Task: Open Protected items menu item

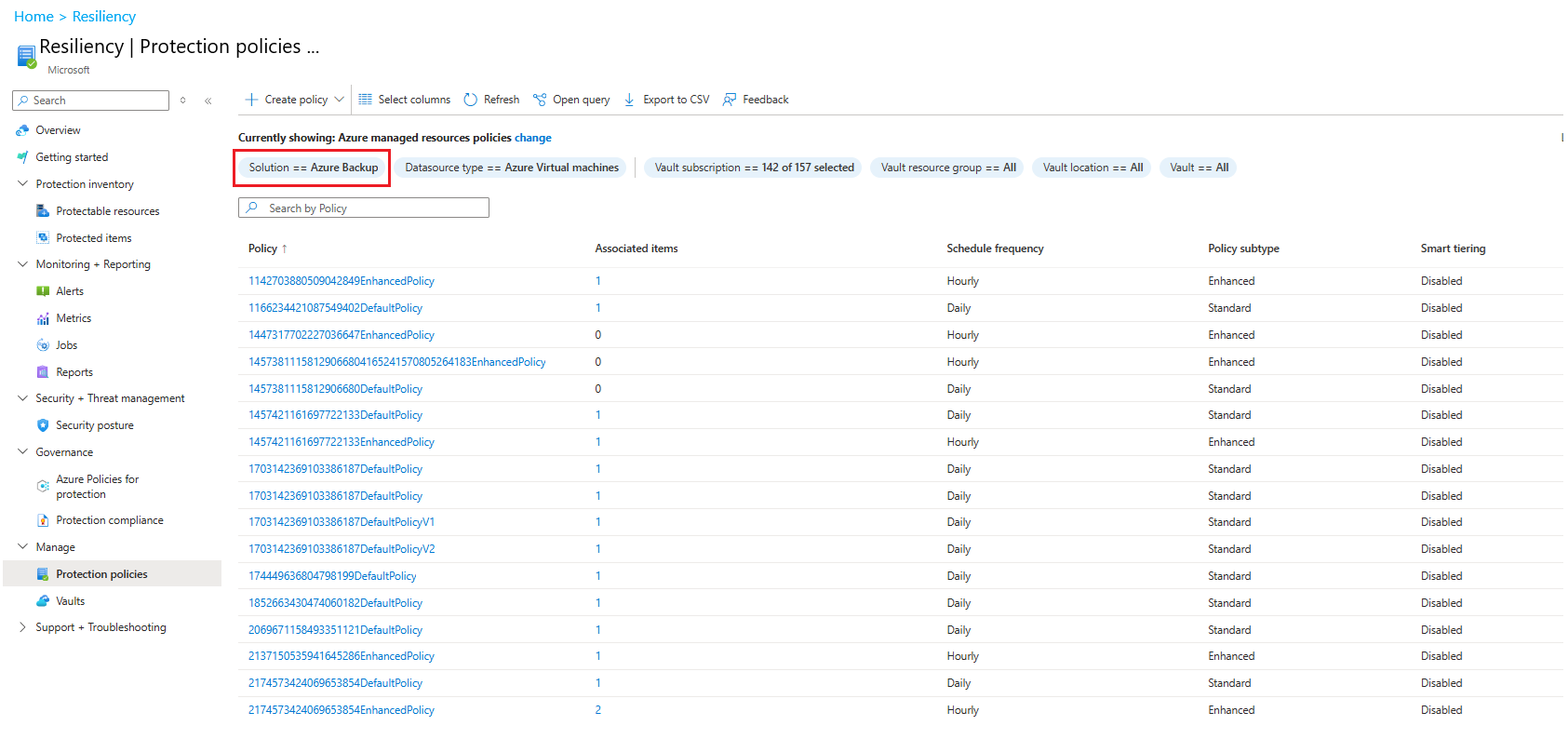Action: (94, 238)
